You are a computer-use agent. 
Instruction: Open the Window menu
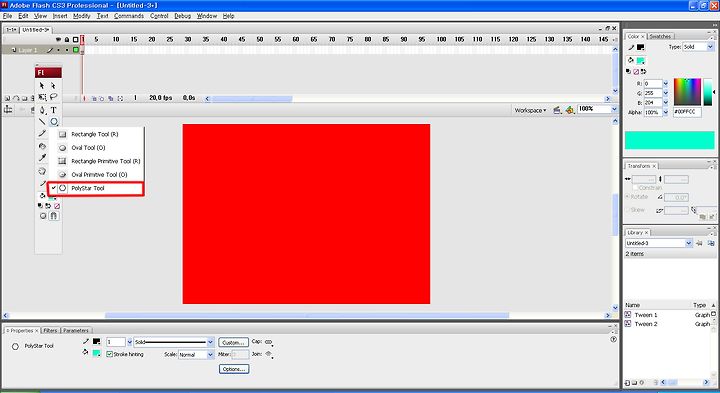207,16
